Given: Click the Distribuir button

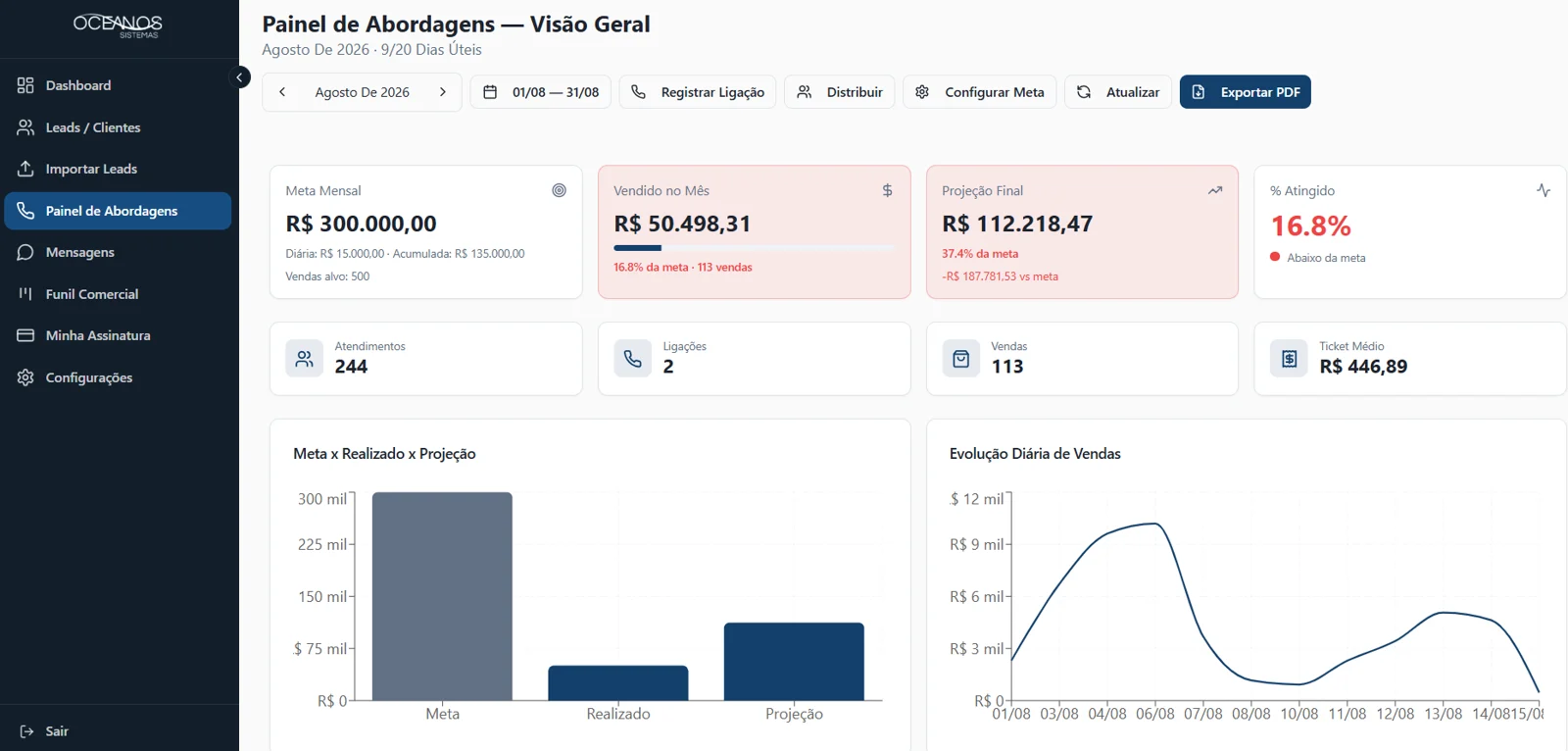Looking at the screenshot, I should coord(840,92).
